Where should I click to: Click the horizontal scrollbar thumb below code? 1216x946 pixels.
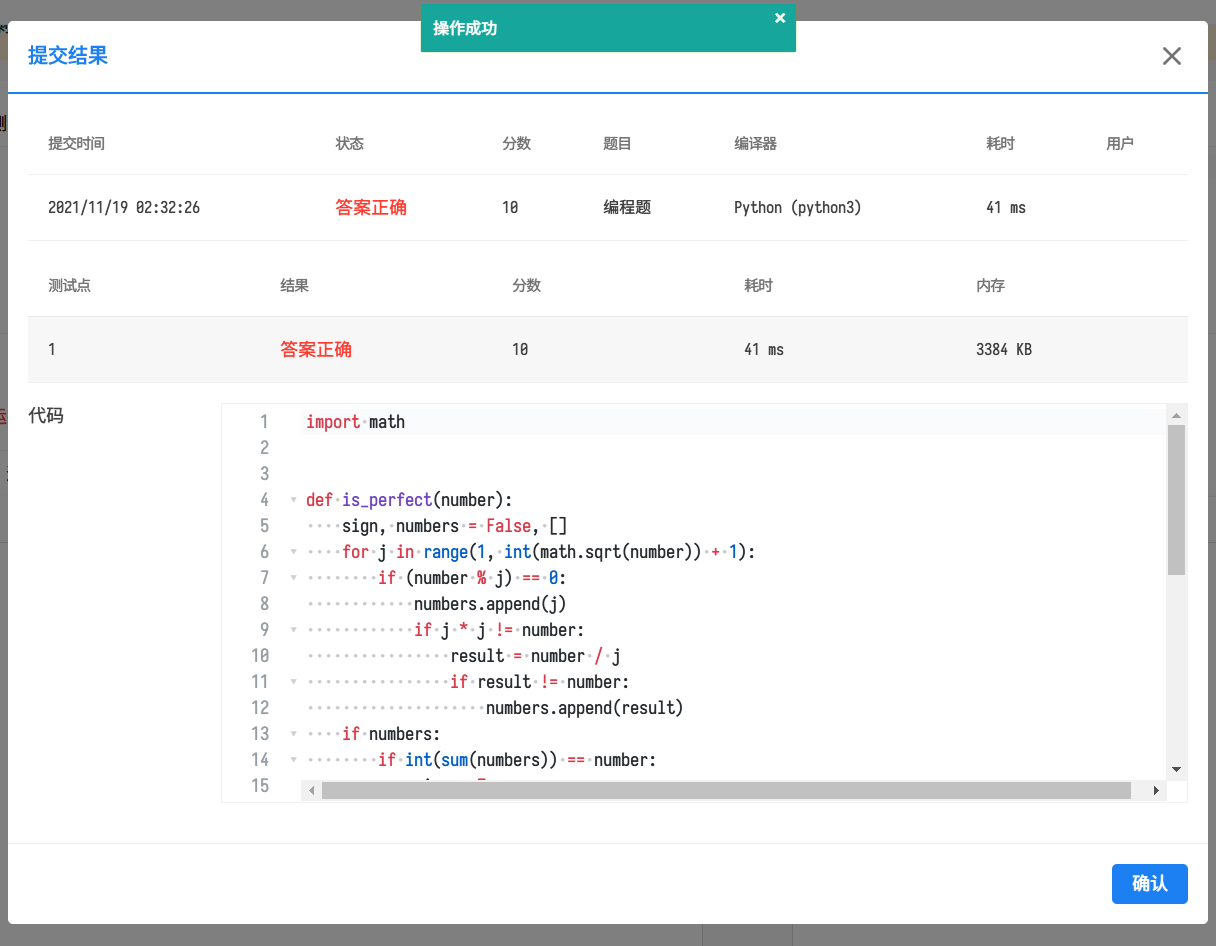click(725, 791)
